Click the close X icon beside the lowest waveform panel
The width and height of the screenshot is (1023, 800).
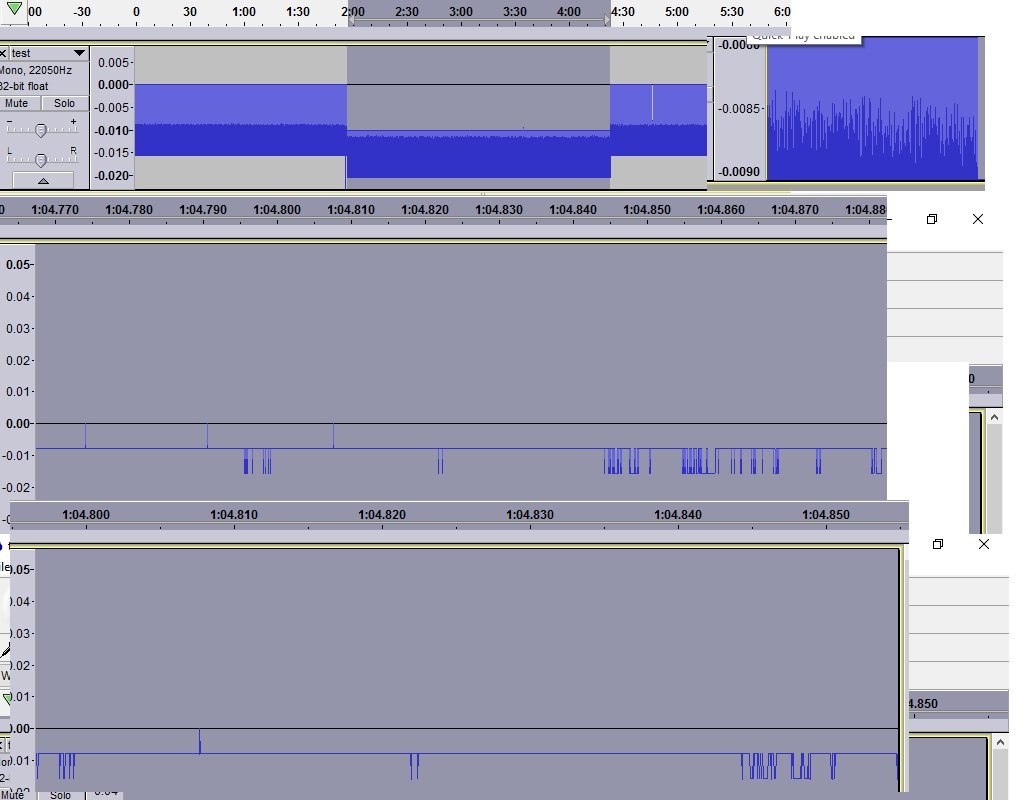coord(984,544)
